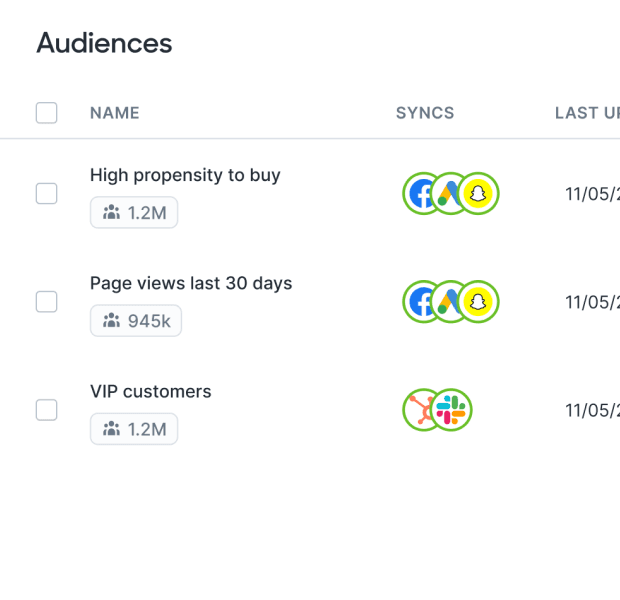Toggle the select-all checkbox in table header
The height and width of the screenshot is (600, 620).
pos(46,113)
